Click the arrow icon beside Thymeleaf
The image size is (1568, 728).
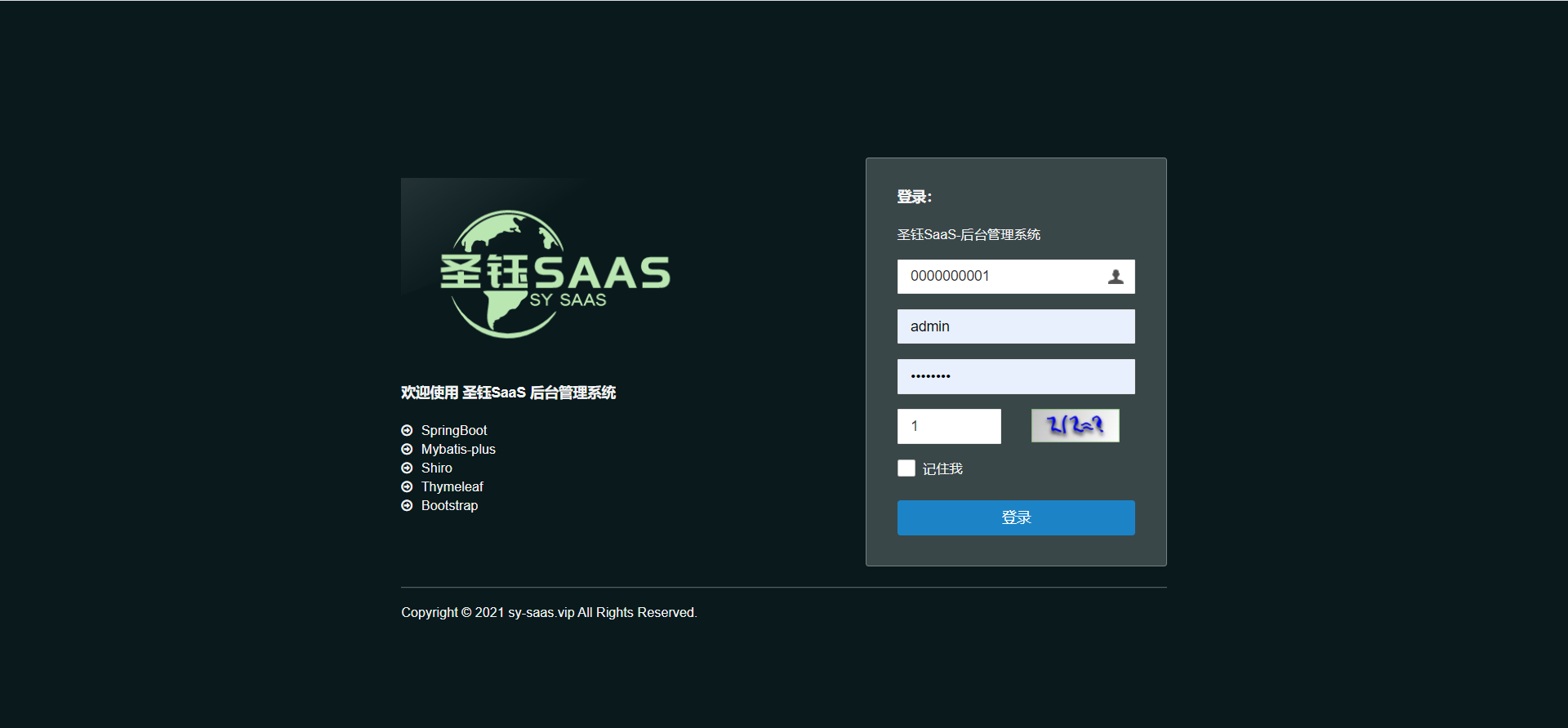pos(407,486)
